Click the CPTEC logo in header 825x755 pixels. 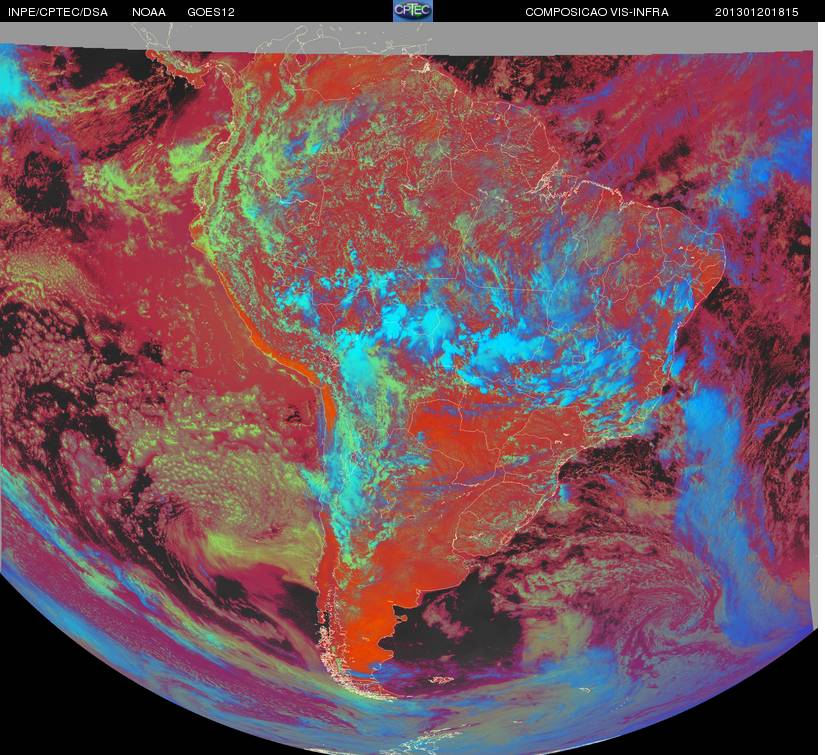(413, 11)
